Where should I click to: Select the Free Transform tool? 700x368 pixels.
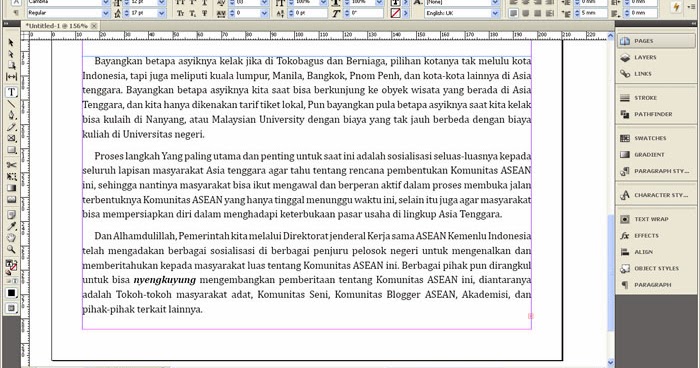(11, 176)
